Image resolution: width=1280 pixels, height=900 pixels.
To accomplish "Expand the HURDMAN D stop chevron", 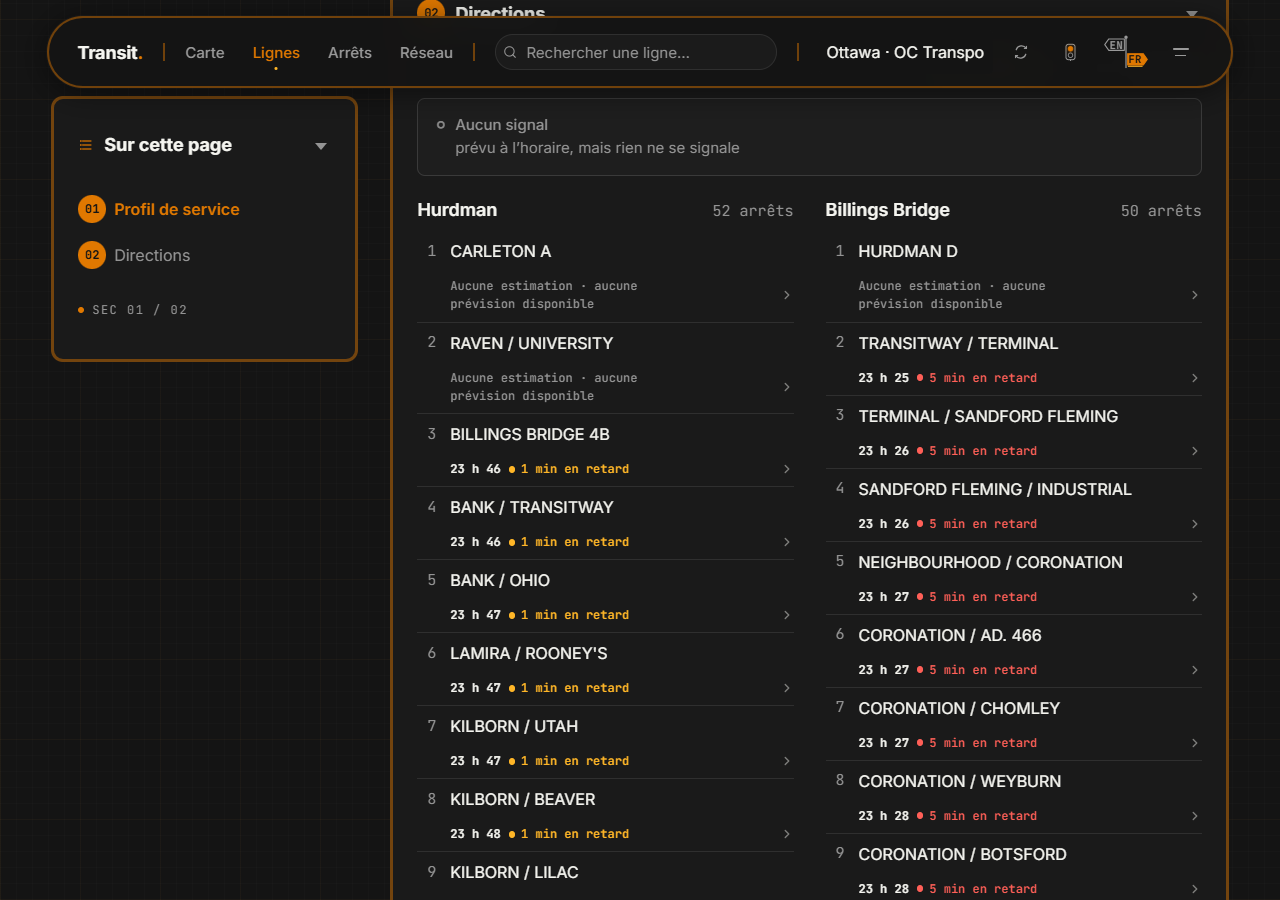I will click(1195, 295).
